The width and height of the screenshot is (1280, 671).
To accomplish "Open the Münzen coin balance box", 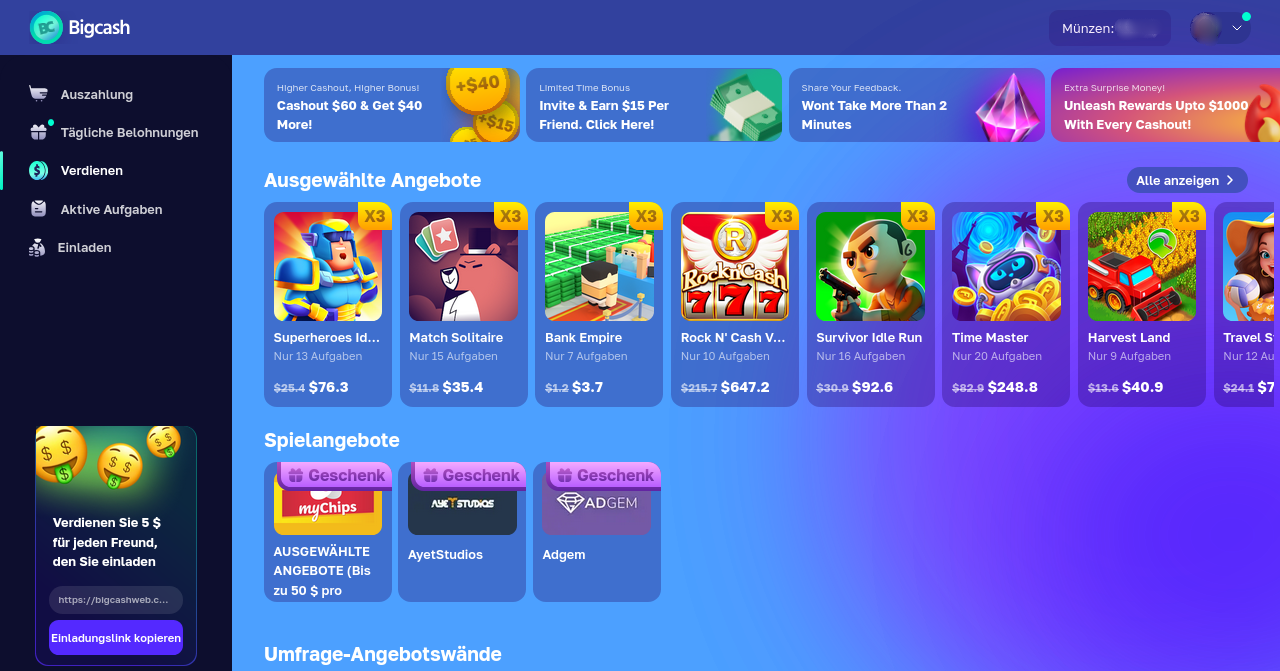I will (1110, 28).
